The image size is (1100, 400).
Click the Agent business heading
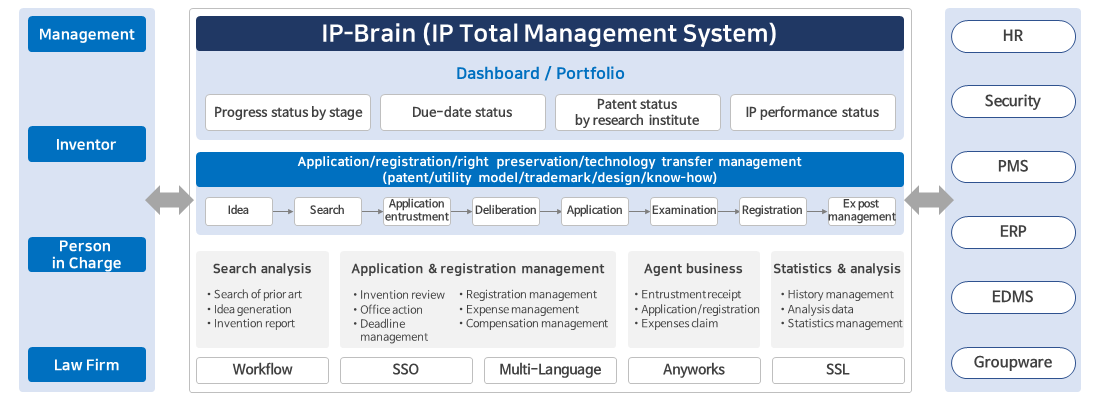click(693, 269)
